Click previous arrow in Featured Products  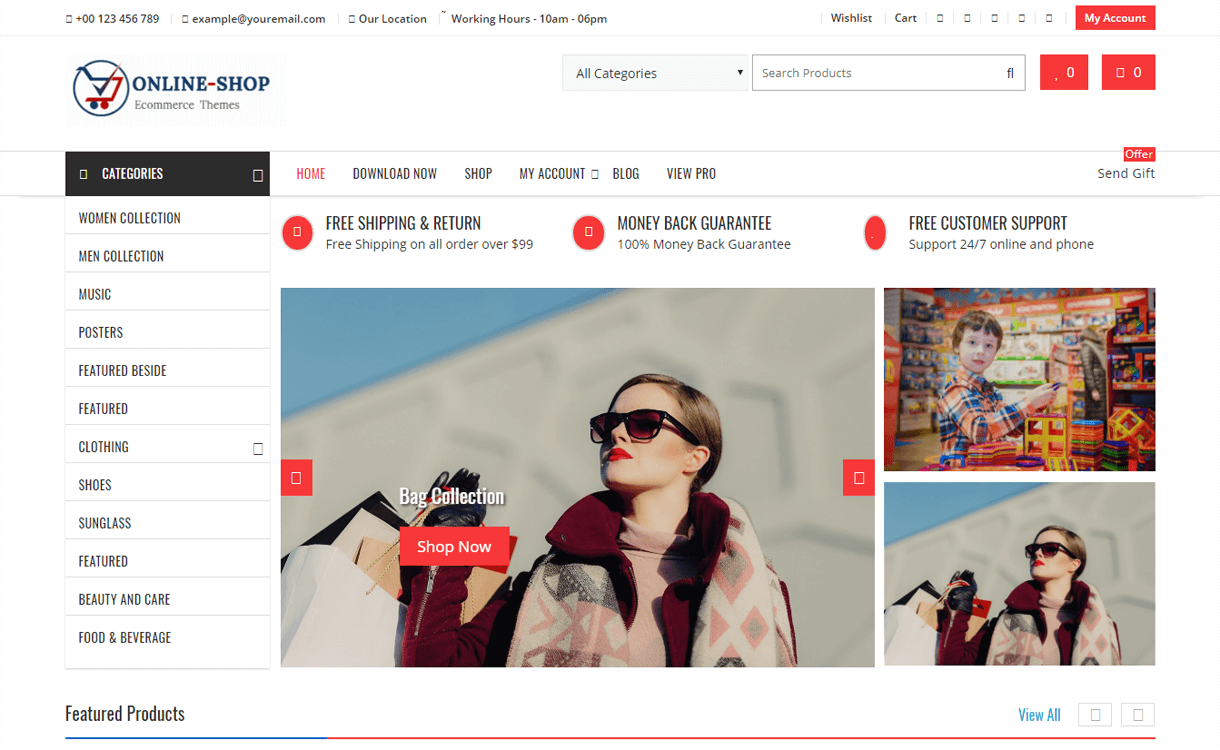coord(1096,715)
